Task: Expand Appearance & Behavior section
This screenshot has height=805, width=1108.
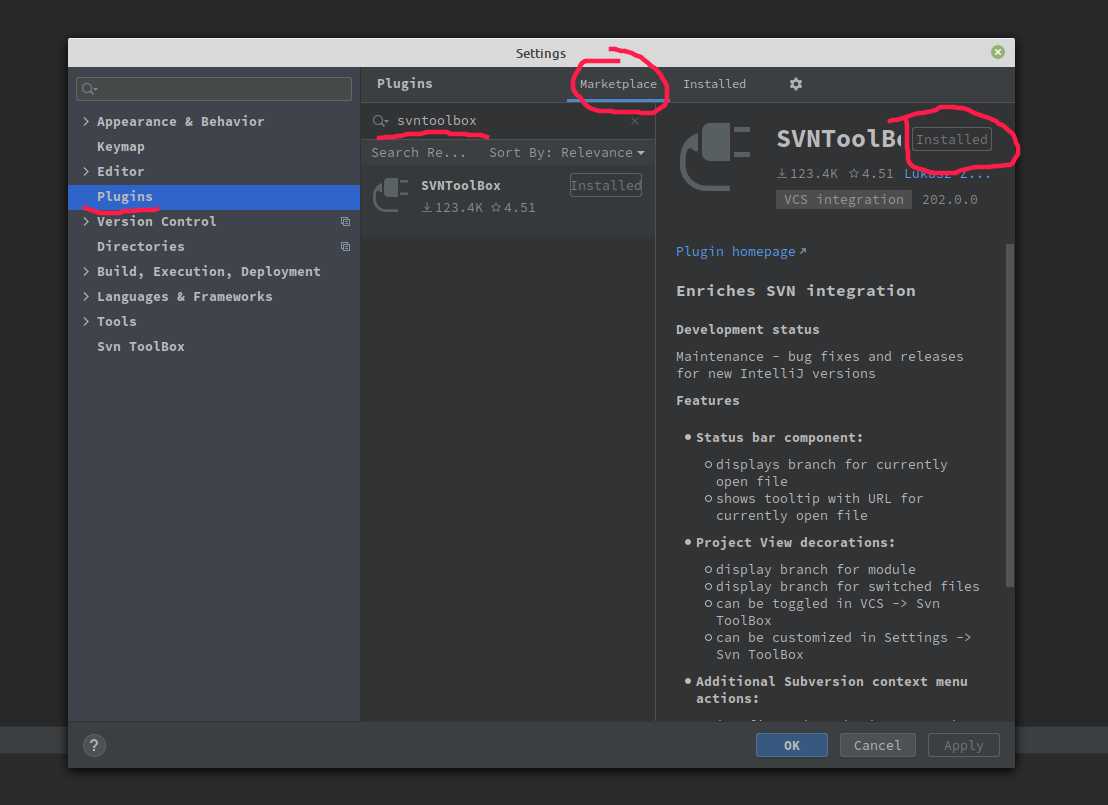Action: pos(86,122)
